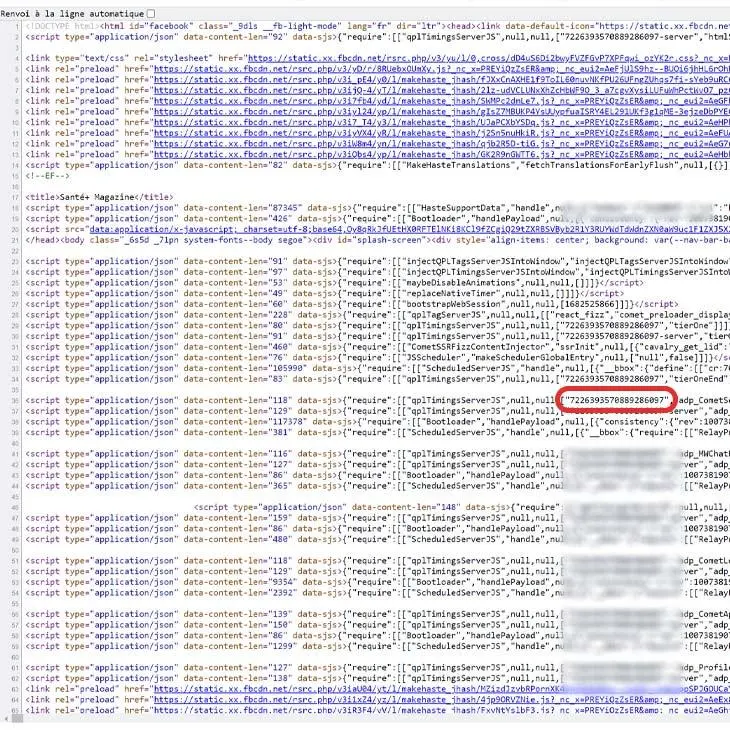Viewport: 730px width, 730px height.
Task: Open the preload link to GK2R9nGWTT6.js
Action: pos(441,155)
